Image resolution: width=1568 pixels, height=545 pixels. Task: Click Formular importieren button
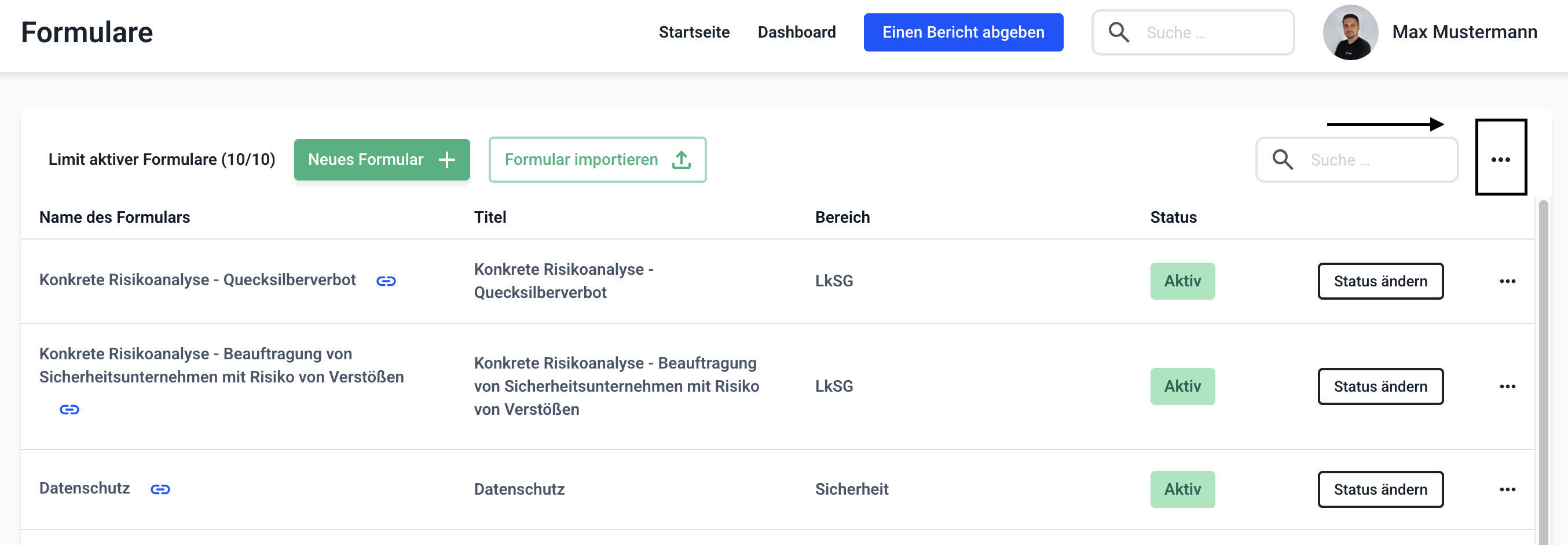click(x=597, y=159)
